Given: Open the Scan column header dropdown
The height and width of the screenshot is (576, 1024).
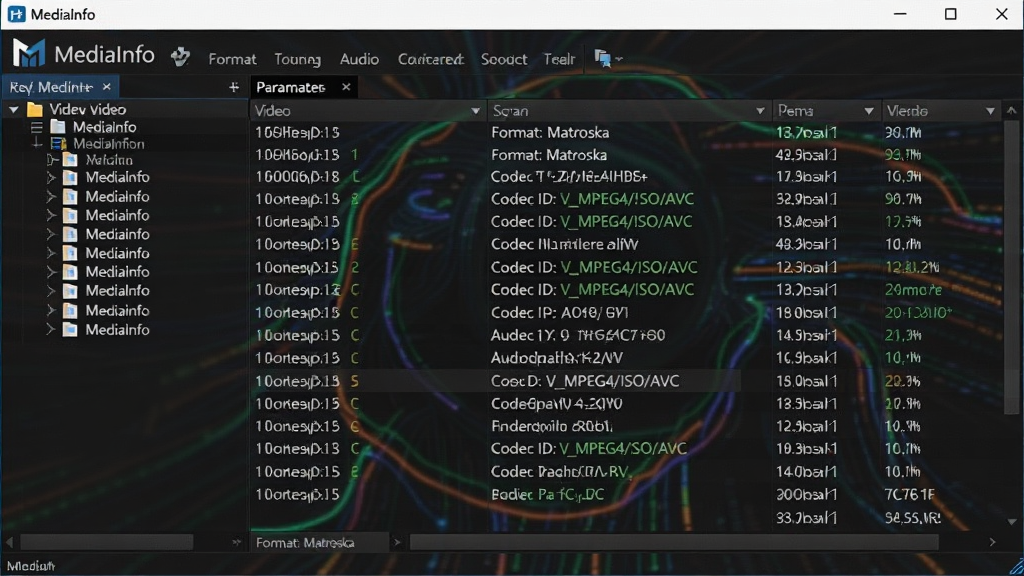Looking at the screenshot, I should [x=760, y=111].
